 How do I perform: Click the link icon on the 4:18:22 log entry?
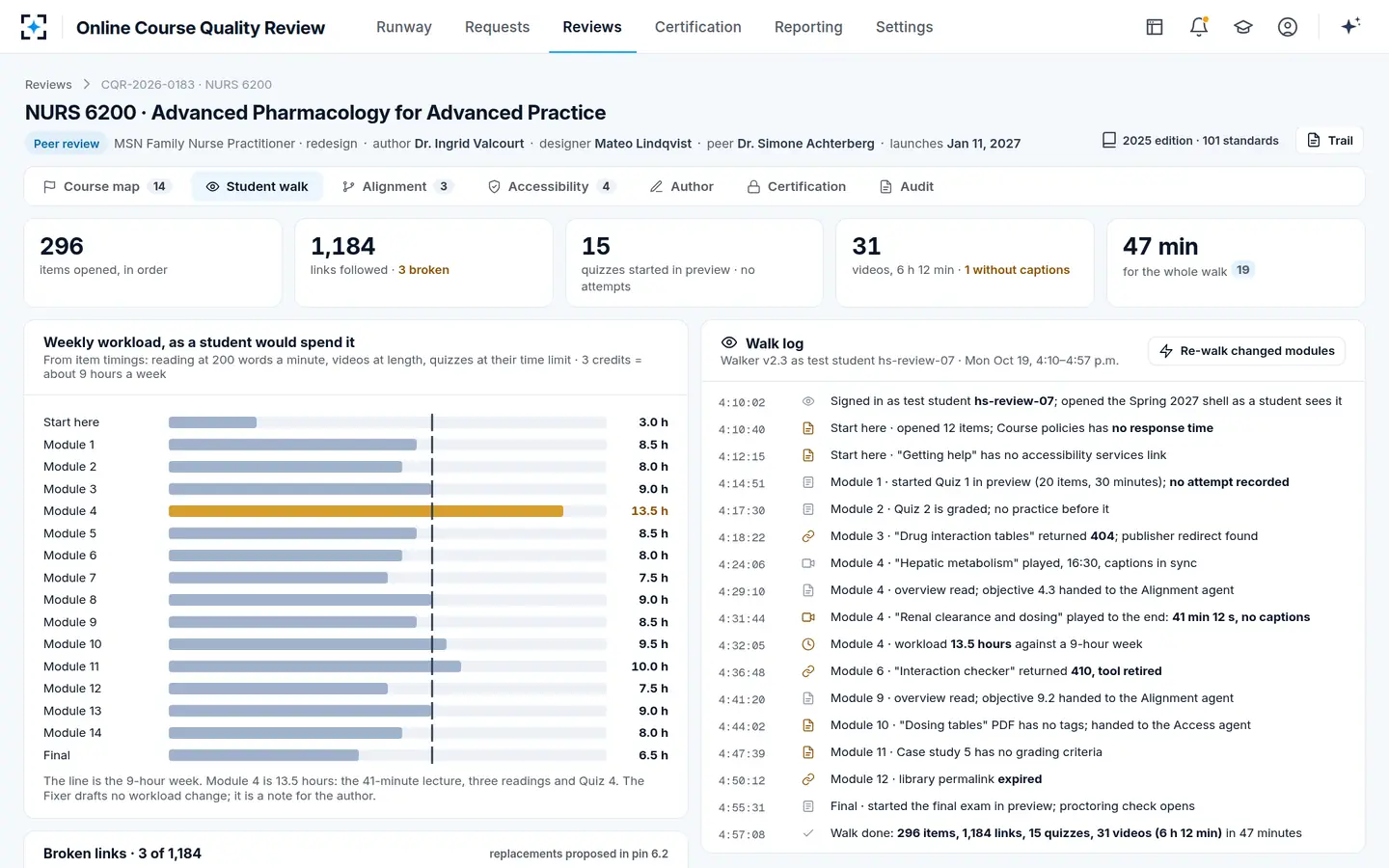(x=808, y=536)
